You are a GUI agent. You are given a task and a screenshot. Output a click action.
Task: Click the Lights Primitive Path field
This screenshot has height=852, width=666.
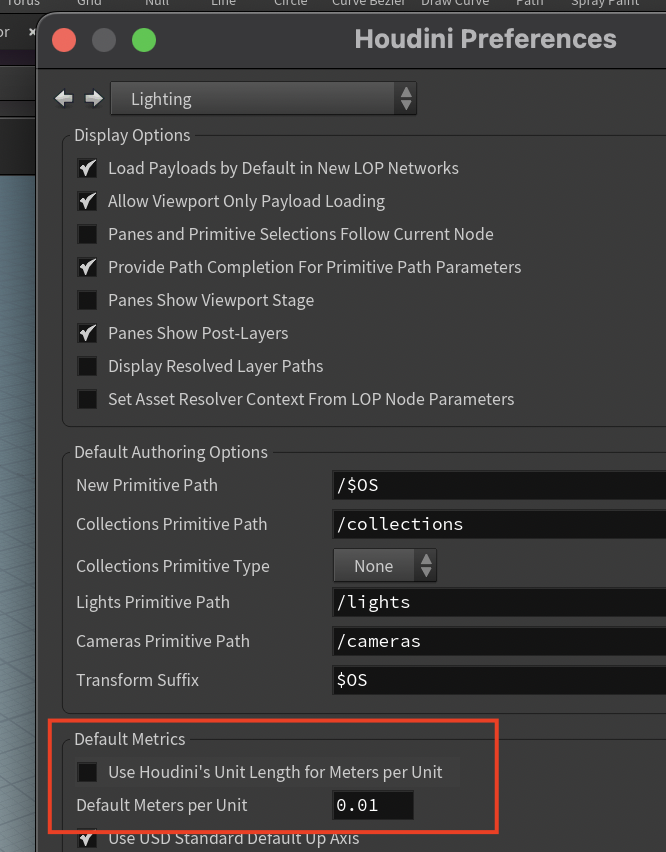(499, 602)
